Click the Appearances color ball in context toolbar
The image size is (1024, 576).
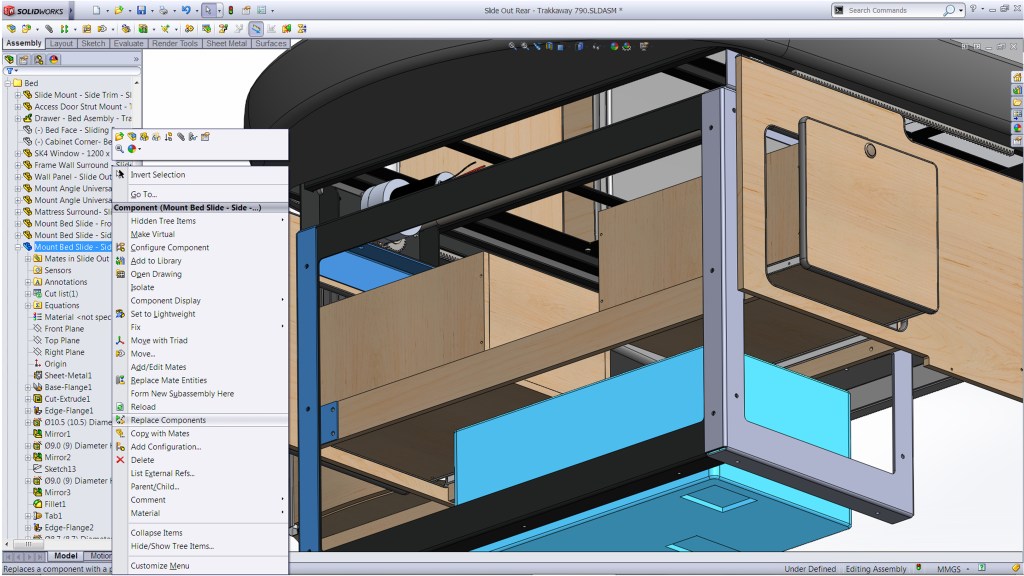[132, 149]
